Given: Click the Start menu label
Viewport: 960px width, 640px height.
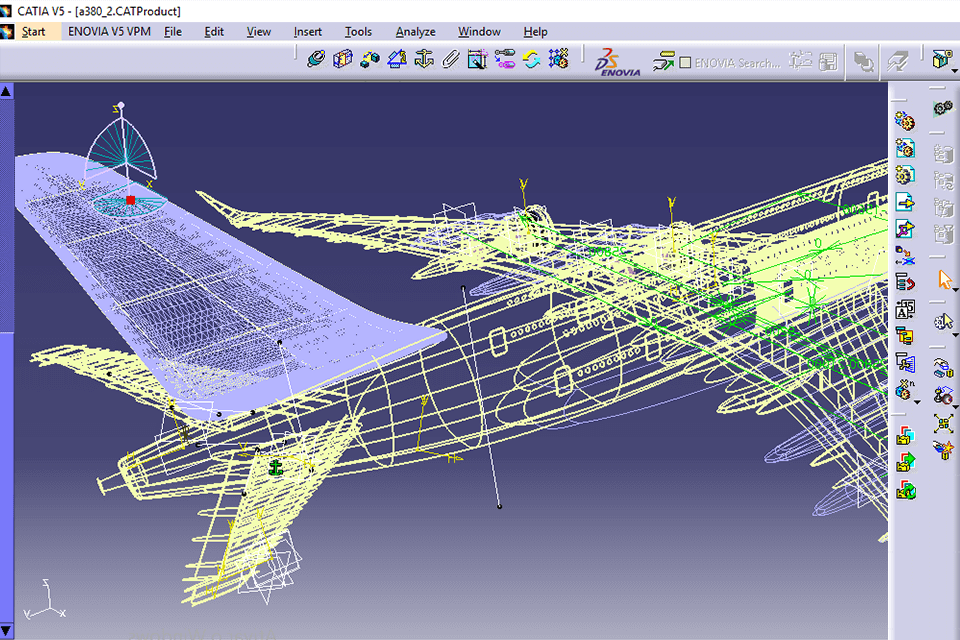Looking at the screenshot, I should pyautogui.click(x=33, y=31).
